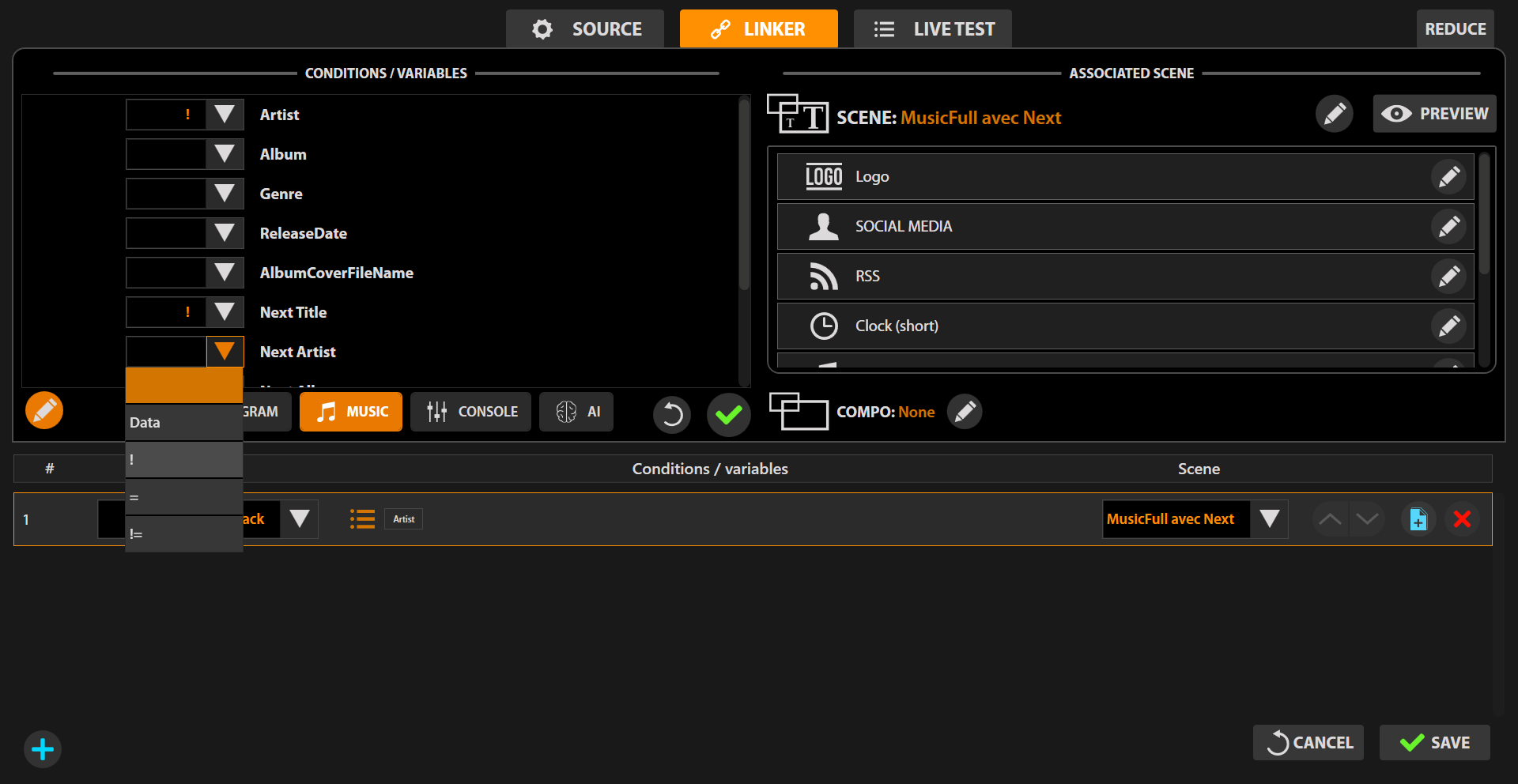Image resolution: width=1518 pixels, height=784 pixels.
Task: Click the CANCEL button
Action: coord(1308,743)
